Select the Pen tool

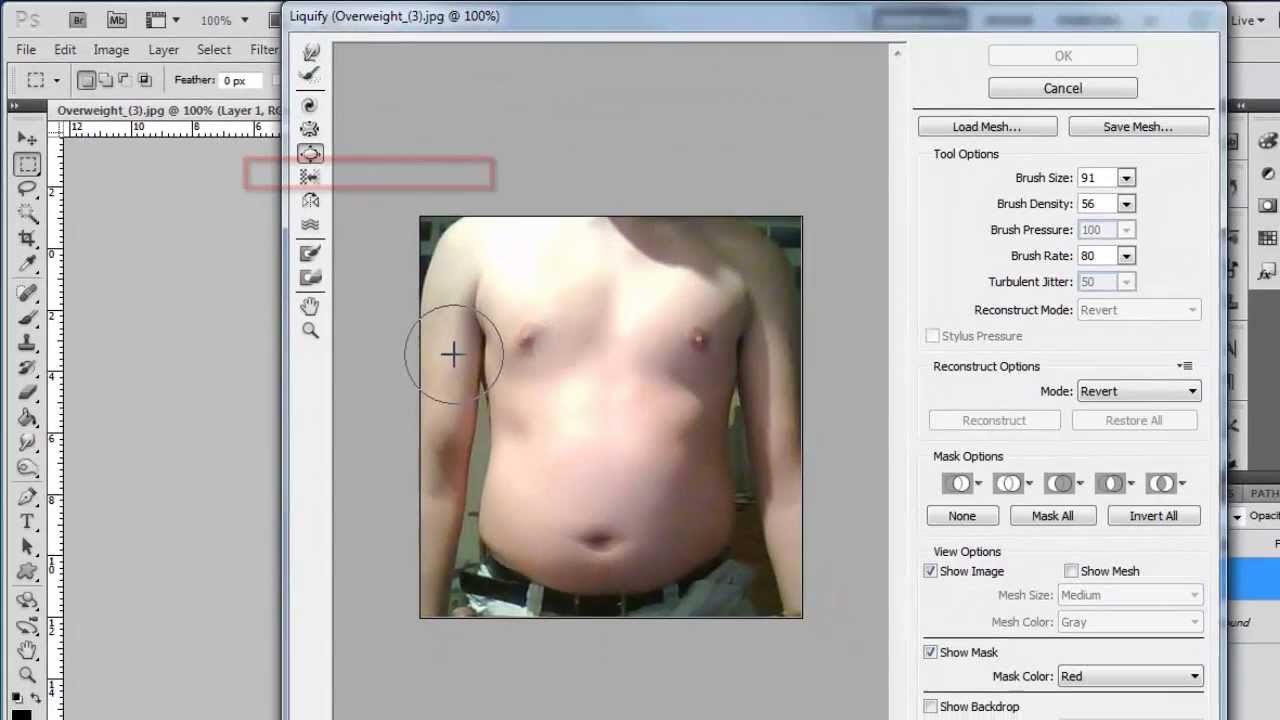(27, 497)
